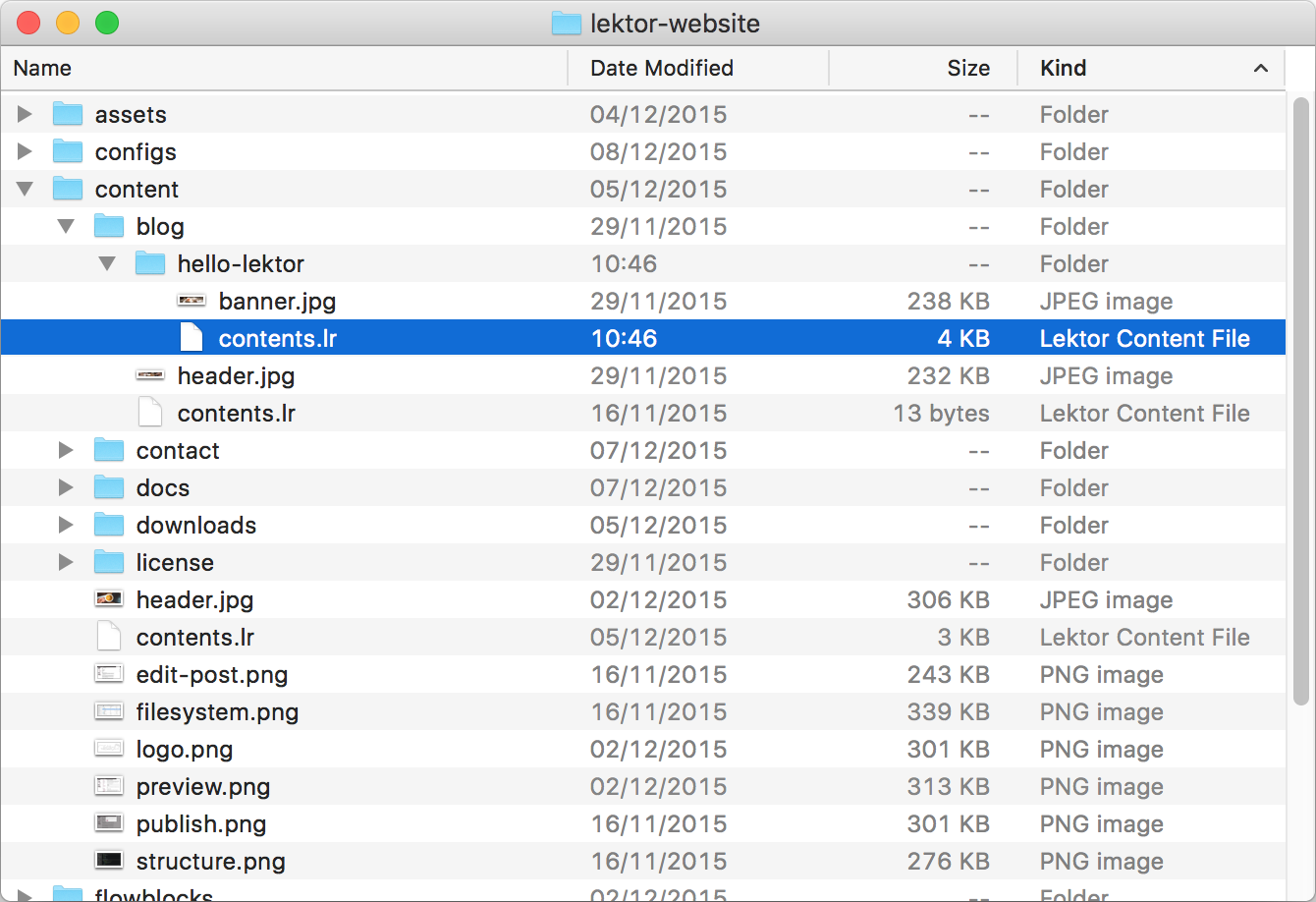Screen dimensions: 1316x902
Task: Sort by the Size column header
Action: pyautogui.click(x=923, y=68)
